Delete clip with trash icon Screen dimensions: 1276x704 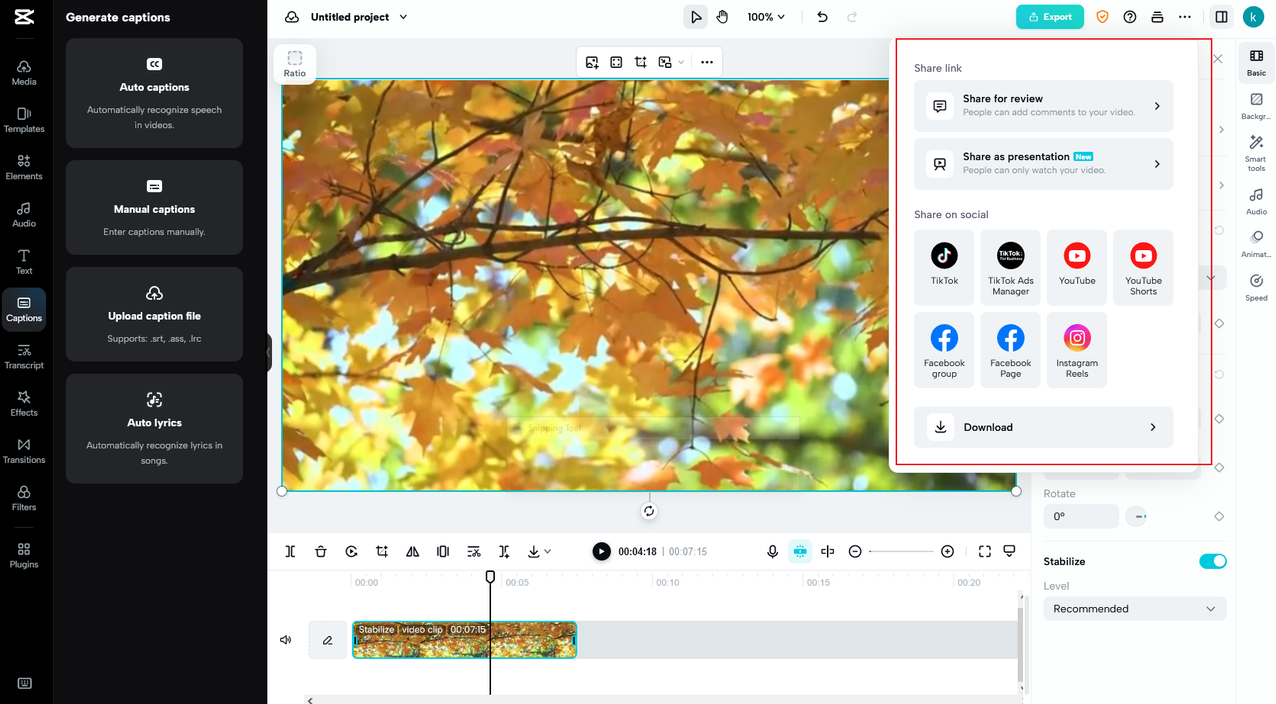321,551
